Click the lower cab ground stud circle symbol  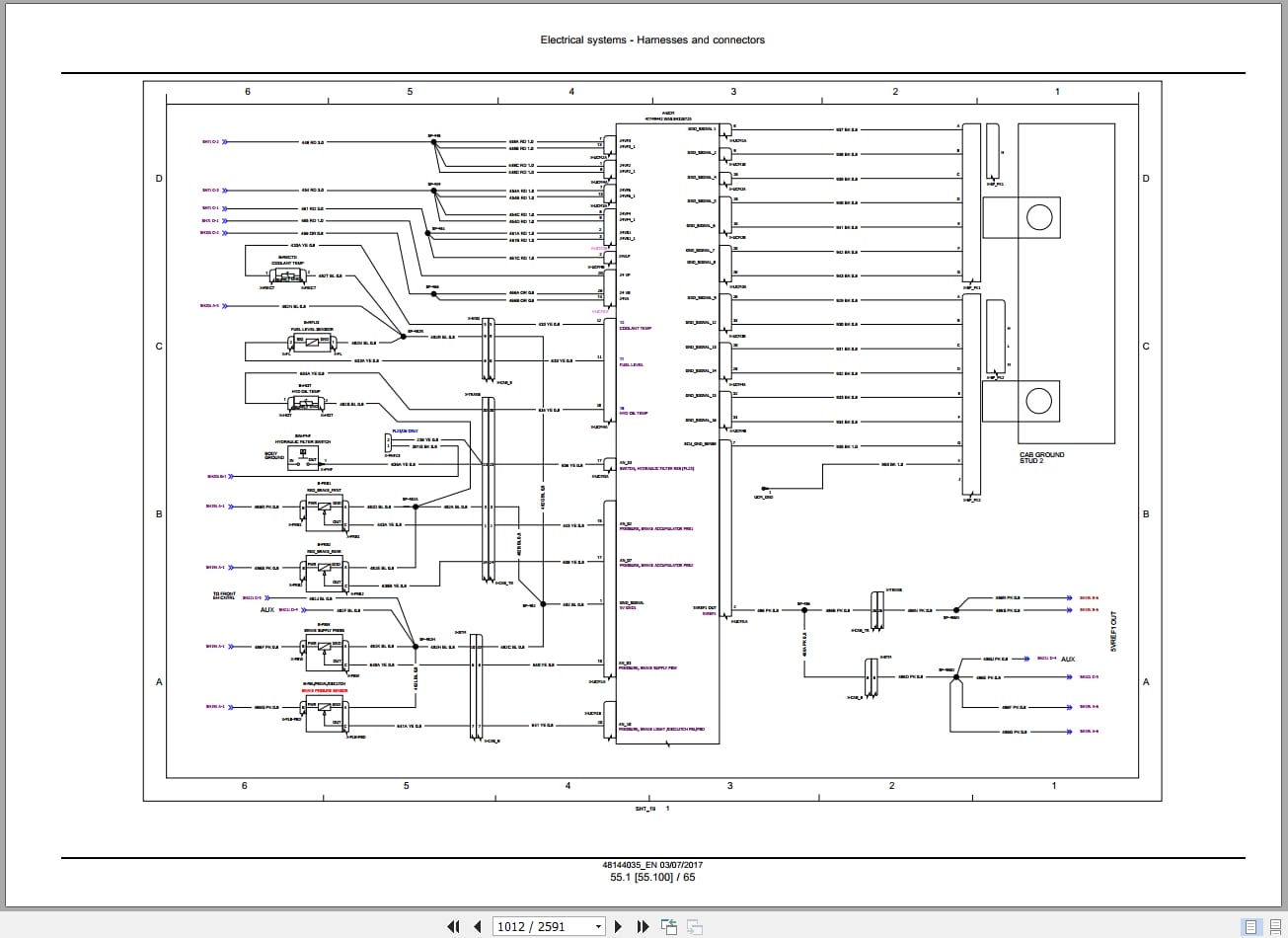[1039, 401]
